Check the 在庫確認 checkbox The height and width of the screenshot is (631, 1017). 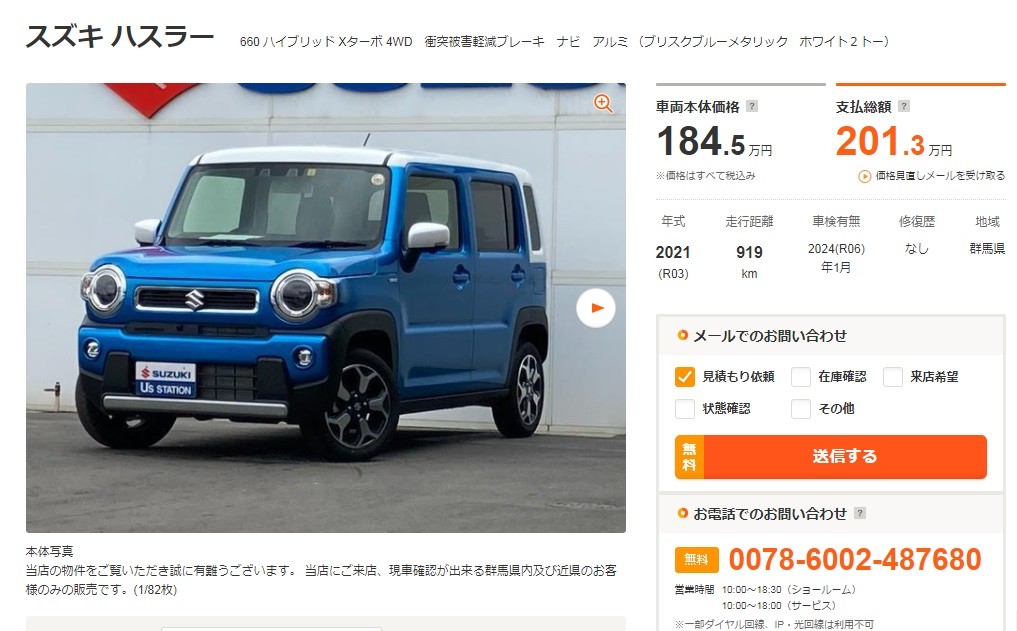(800, 377)
